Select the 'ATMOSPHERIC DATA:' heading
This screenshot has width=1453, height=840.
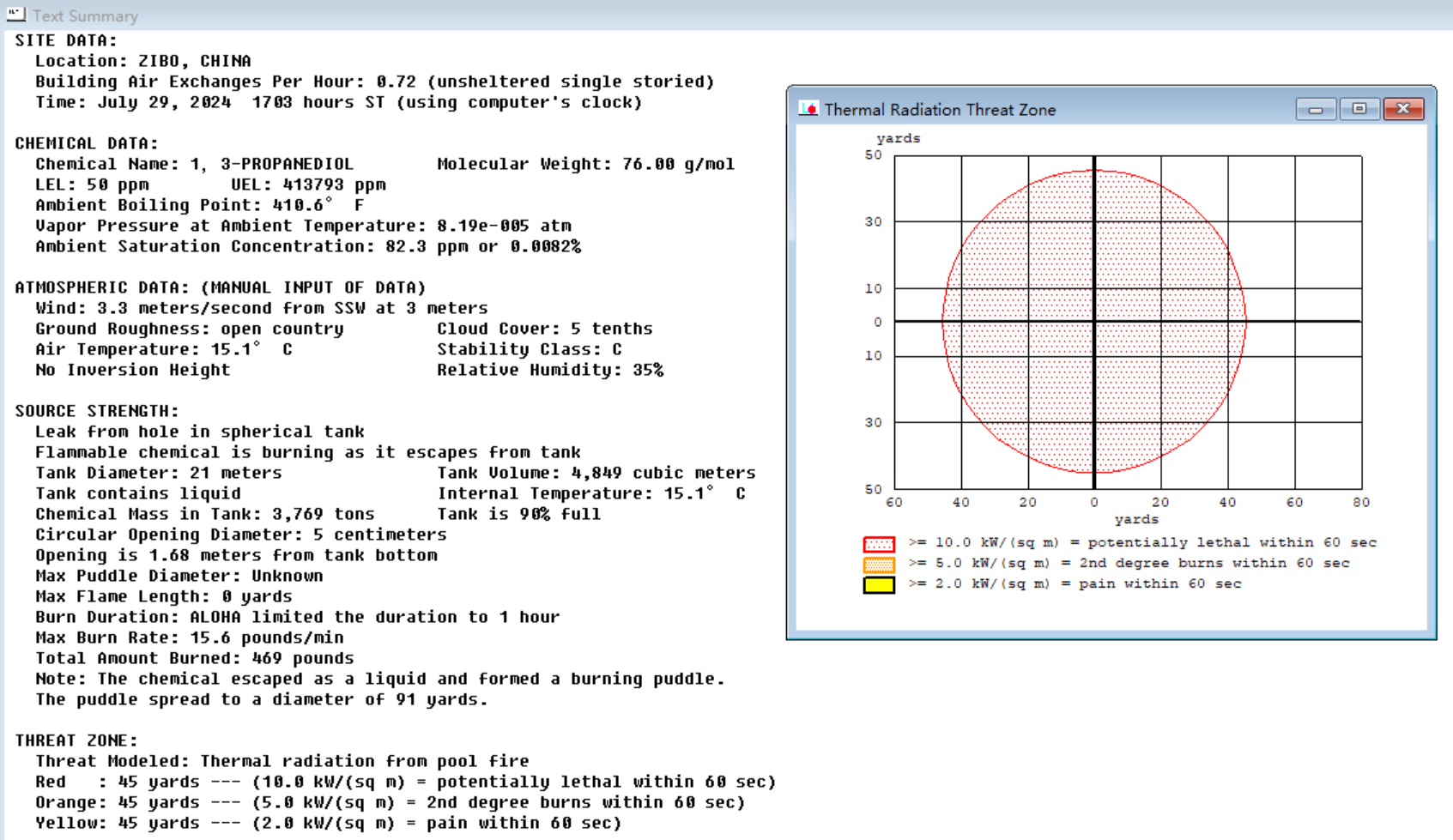click(221, 287)
